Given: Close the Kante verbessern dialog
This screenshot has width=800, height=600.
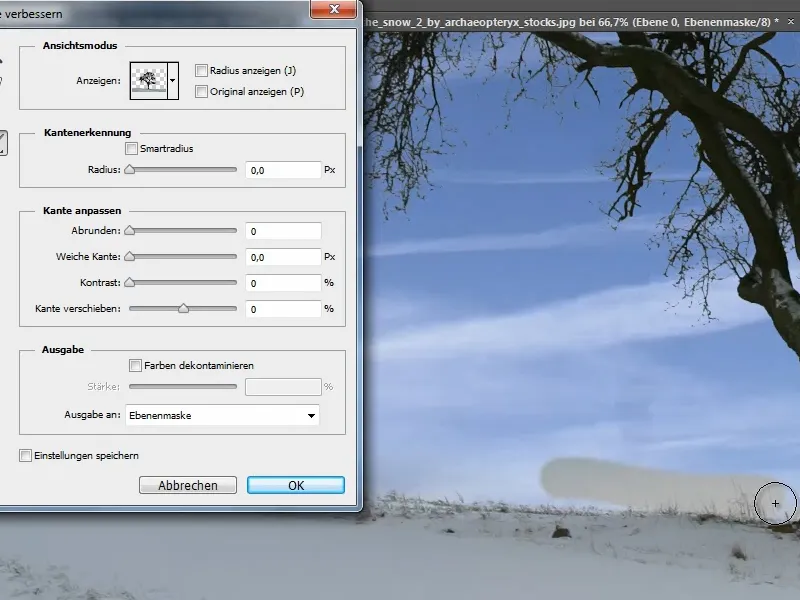Looking at the screenshot, I should tap(334, 9).
